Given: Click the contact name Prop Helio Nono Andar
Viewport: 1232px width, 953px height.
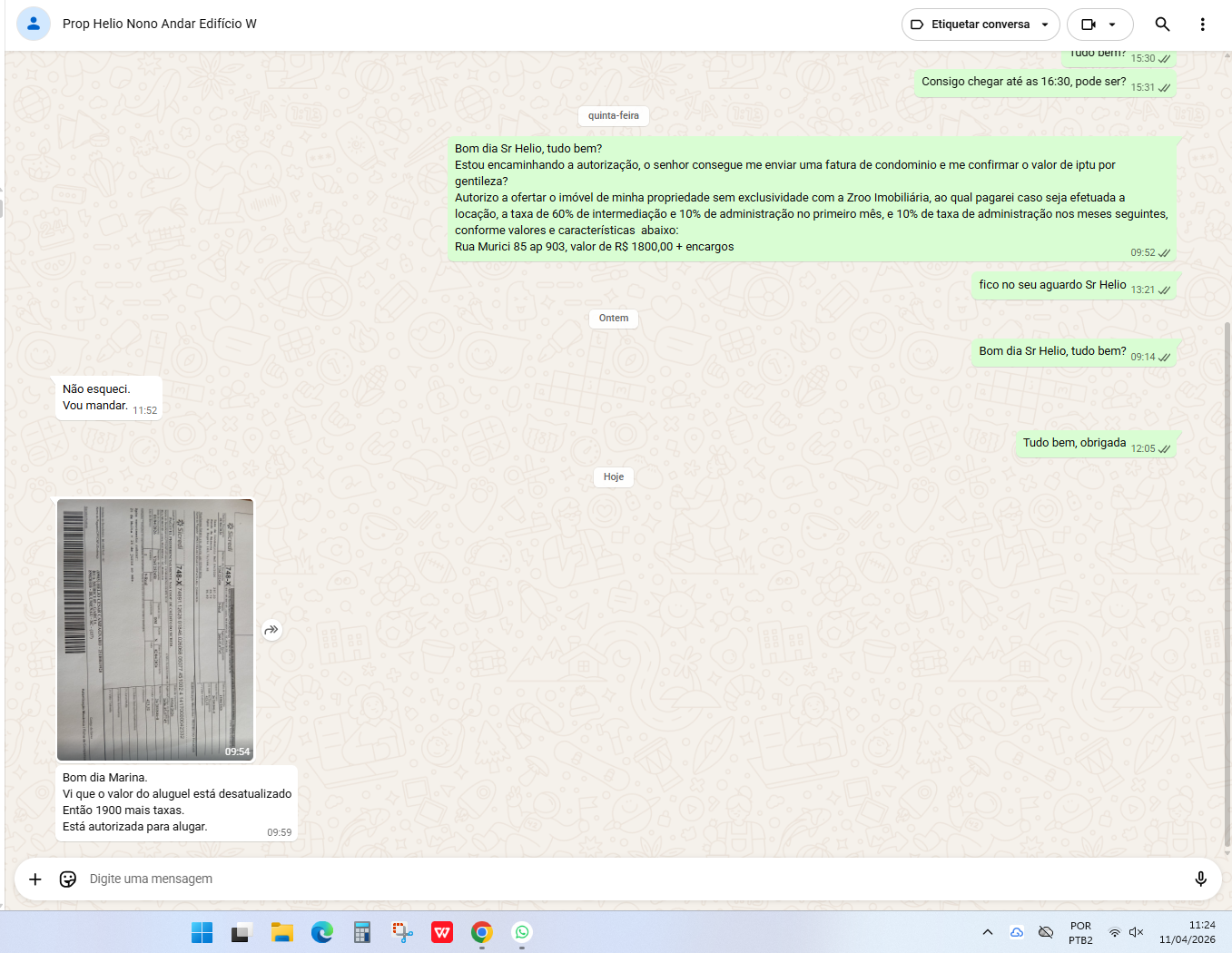Looking at the screenshot, I should tap(160, 24).
